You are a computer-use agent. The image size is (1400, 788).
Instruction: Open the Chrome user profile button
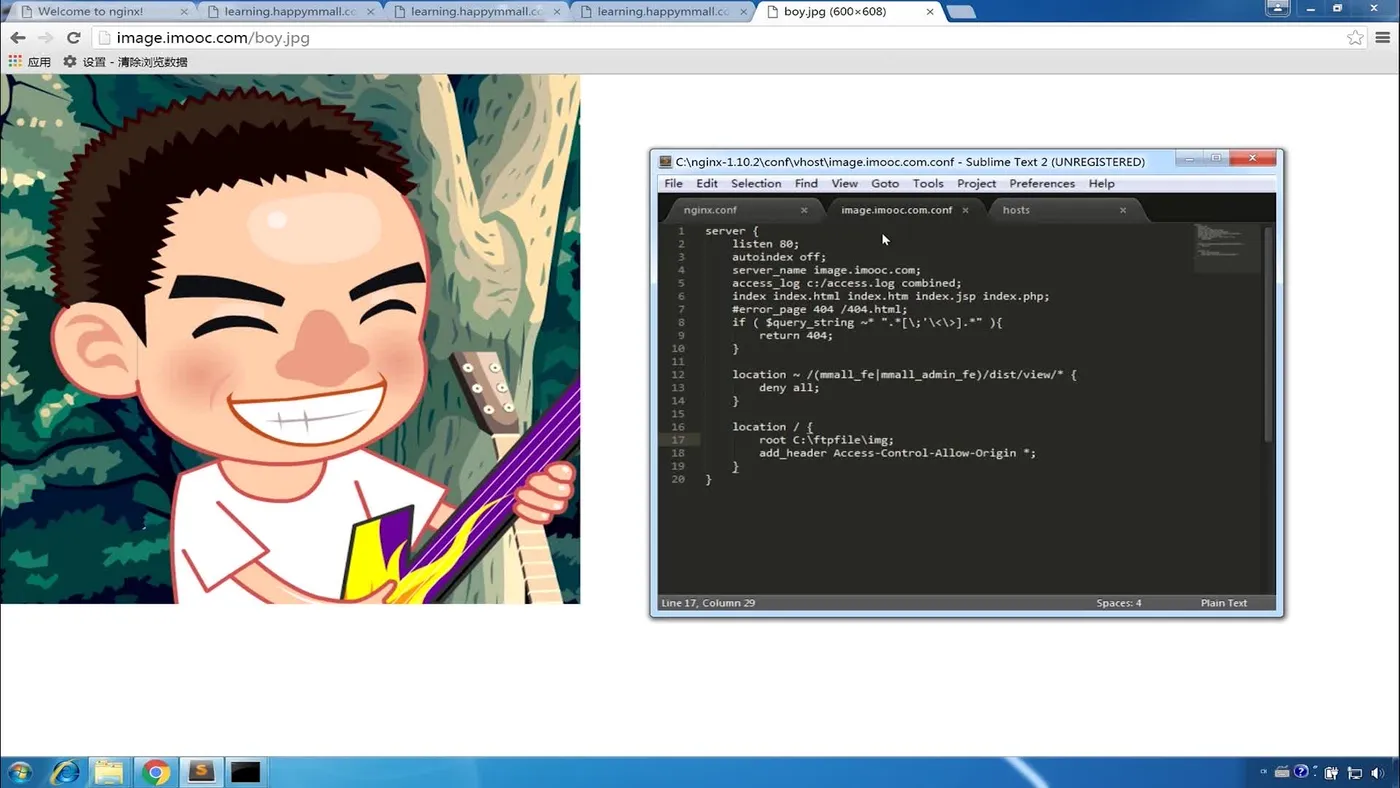[1278, 8]
